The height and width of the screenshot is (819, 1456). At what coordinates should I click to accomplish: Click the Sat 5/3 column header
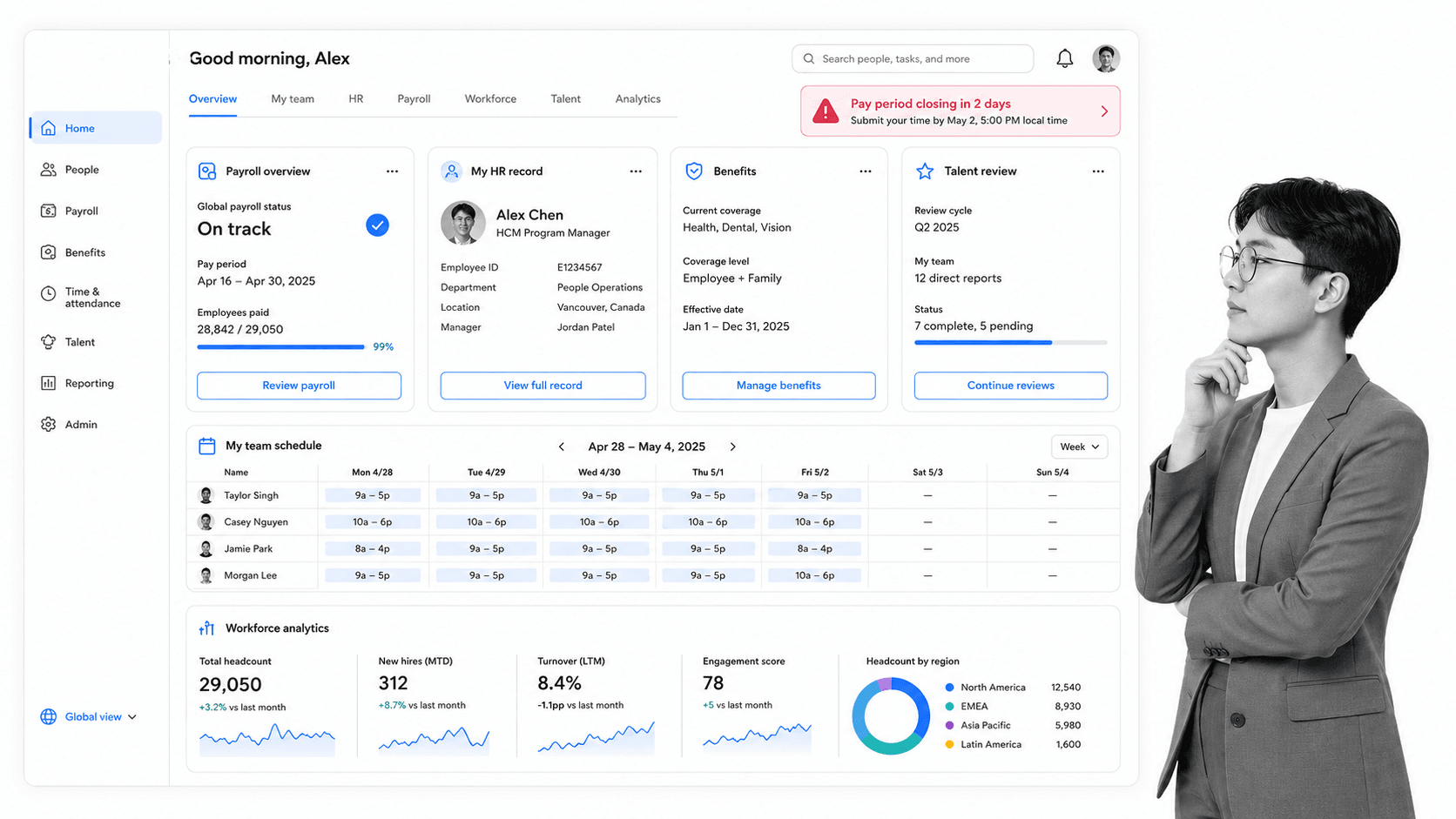point(927,473)
